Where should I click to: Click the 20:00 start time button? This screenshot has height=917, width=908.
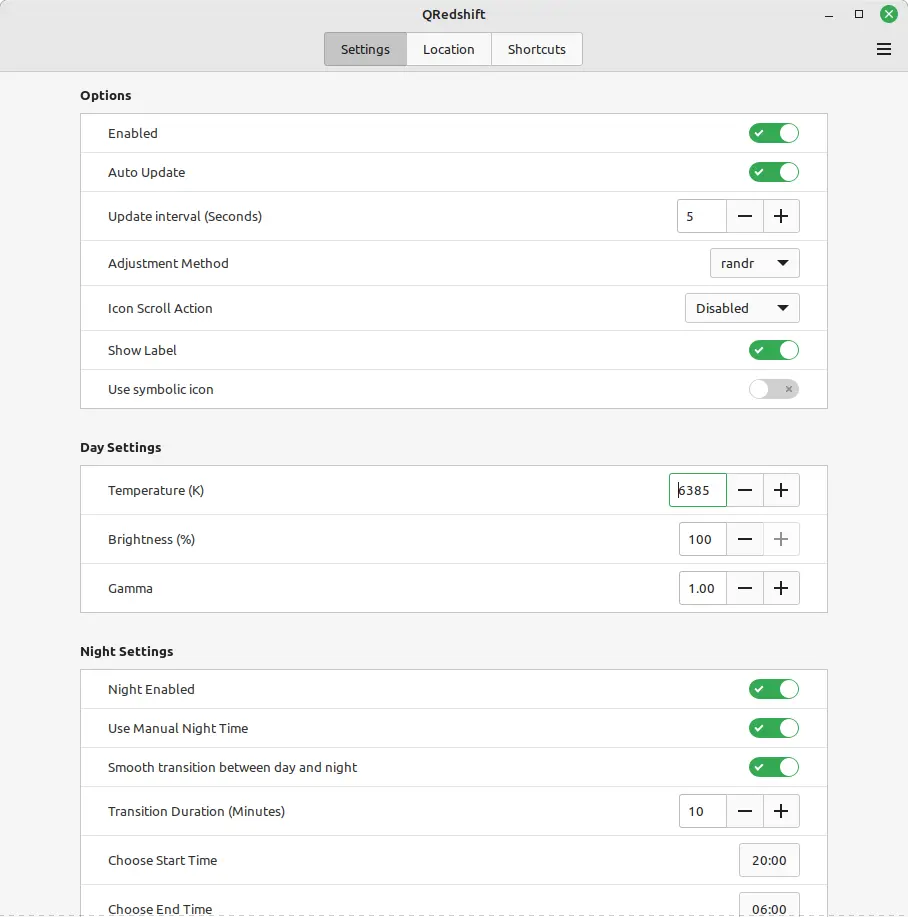tap(769, 860)
